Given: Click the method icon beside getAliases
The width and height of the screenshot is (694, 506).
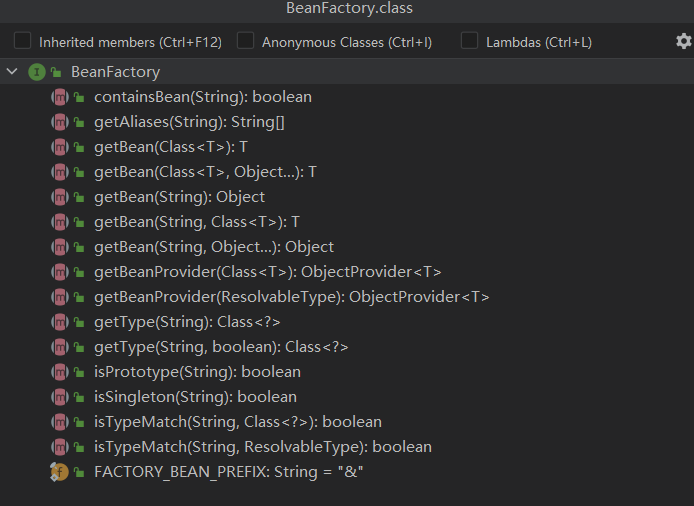Looking at the screenshot, I should (60, 122).
